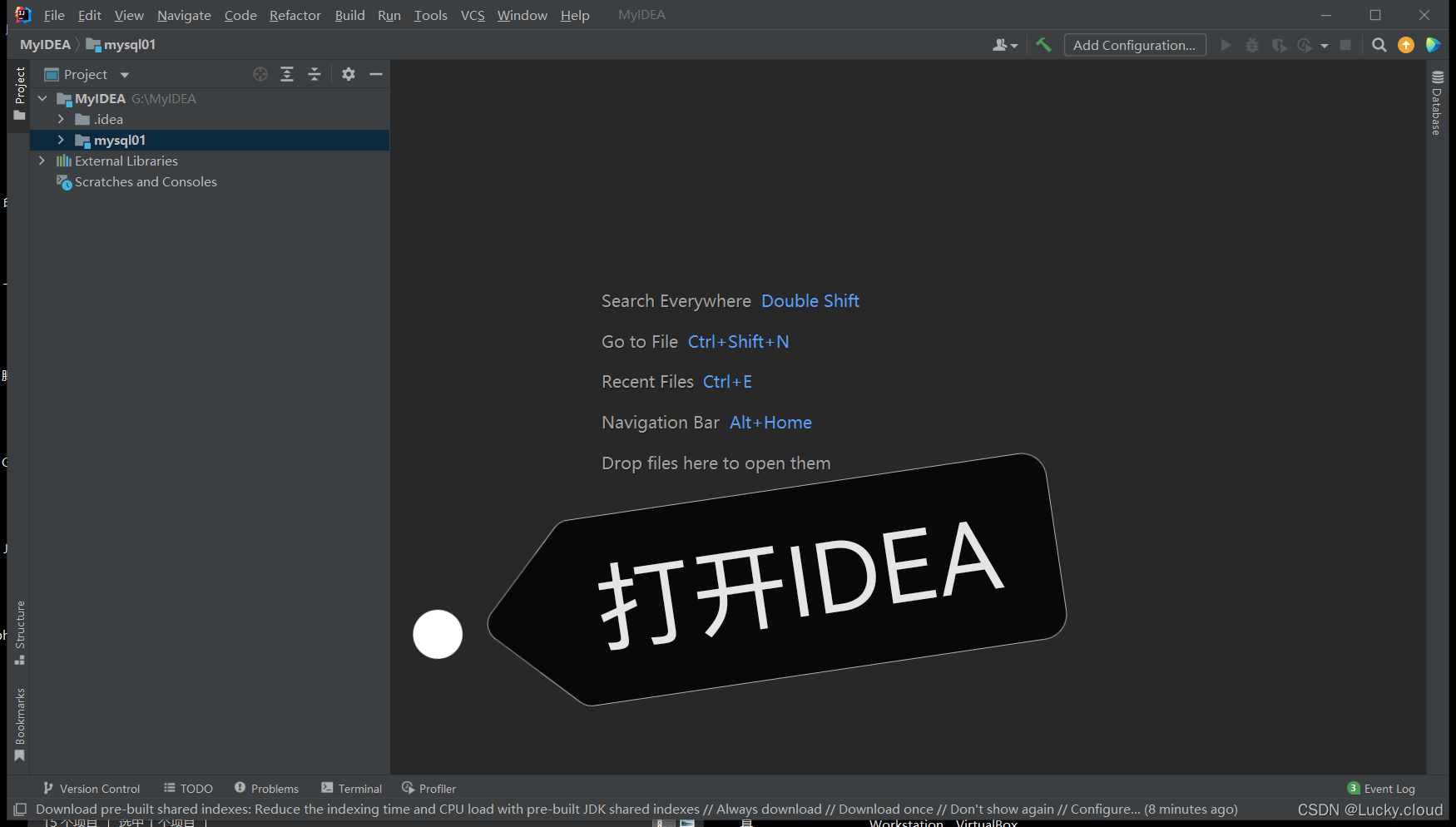1456x827 pixels.
Task: Click the Add Configuration button
Action: click(x=1134, y=45)
